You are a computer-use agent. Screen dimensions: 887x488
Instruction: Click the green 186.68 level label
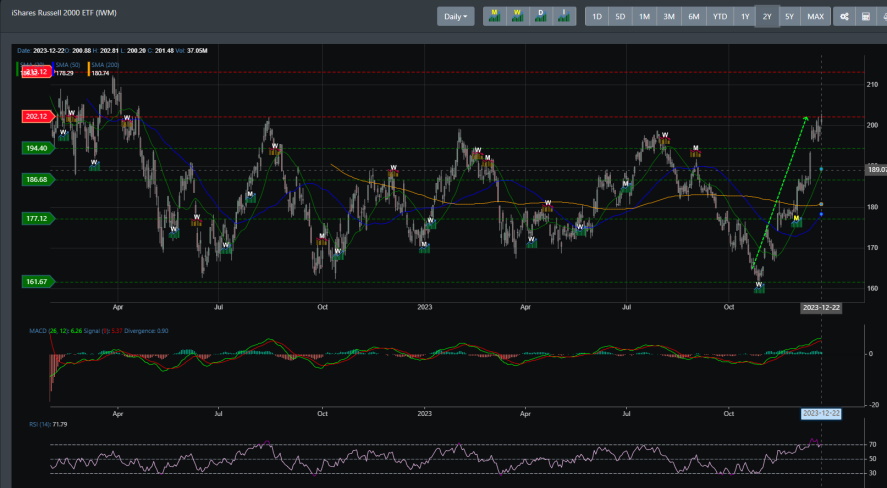(x=37, y=179)
